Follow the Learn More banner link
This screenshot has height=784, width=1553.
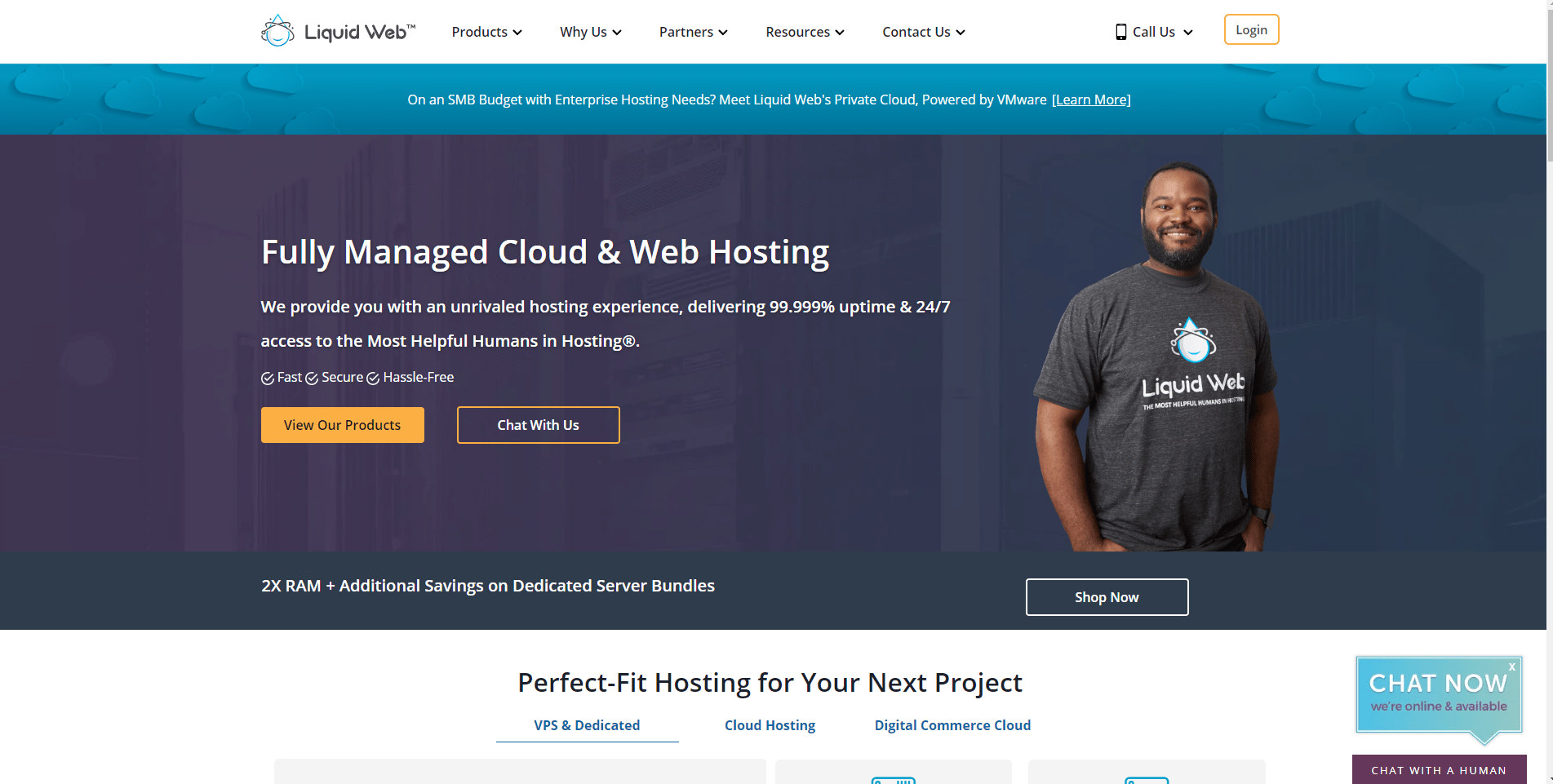1091,100
